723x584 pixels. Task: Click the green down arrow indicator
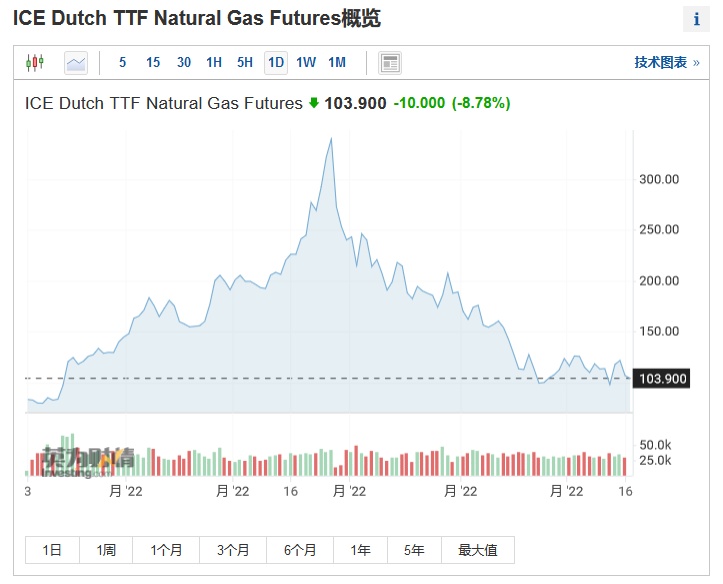[313, 103]
